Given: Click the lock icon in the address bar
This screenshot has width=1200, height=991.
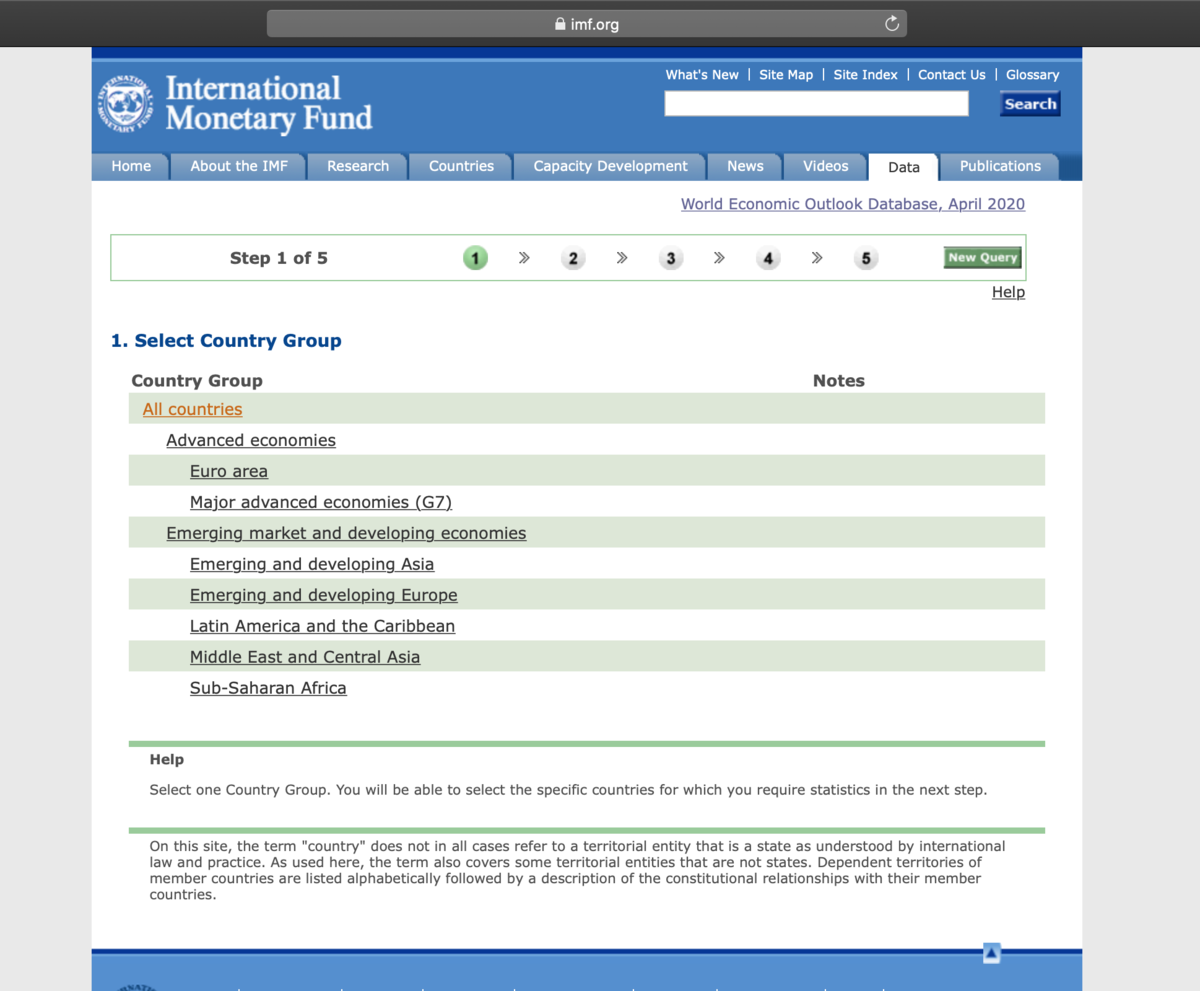Looking at the screenshot, I should coord(560,24).
